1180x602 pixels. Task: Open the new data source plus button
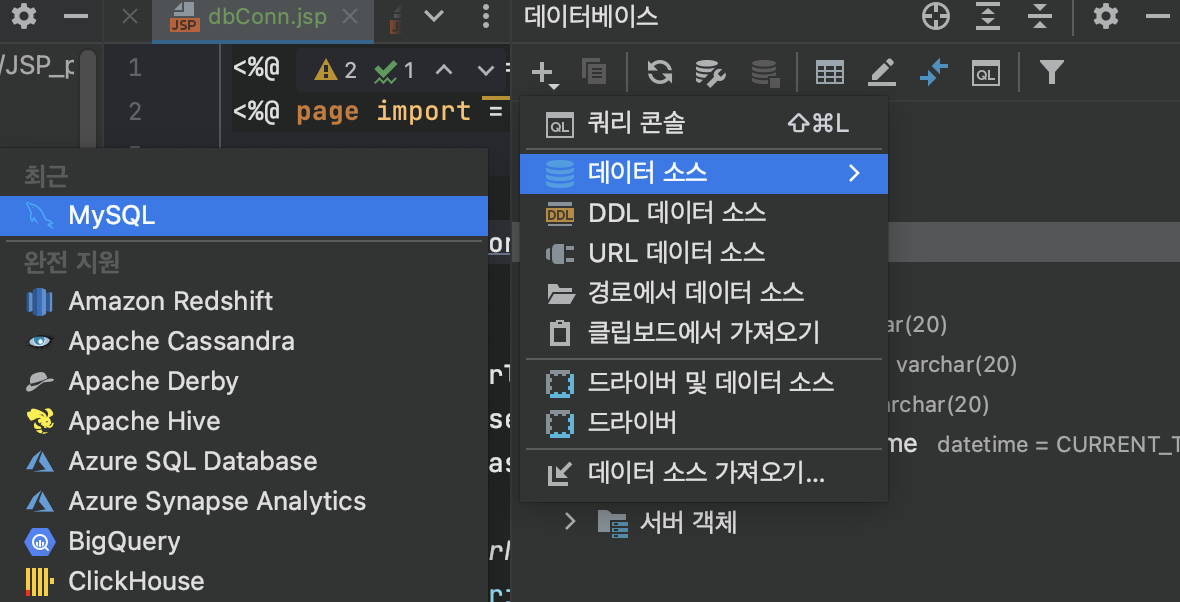[x=544, y=73]
